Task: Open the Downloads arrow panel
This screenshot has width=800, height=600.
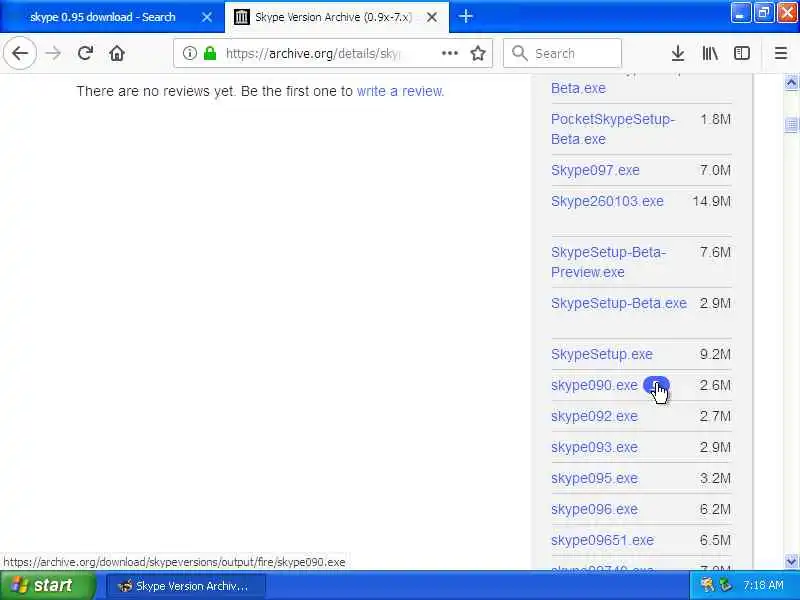Action: [x=678, y=53]
